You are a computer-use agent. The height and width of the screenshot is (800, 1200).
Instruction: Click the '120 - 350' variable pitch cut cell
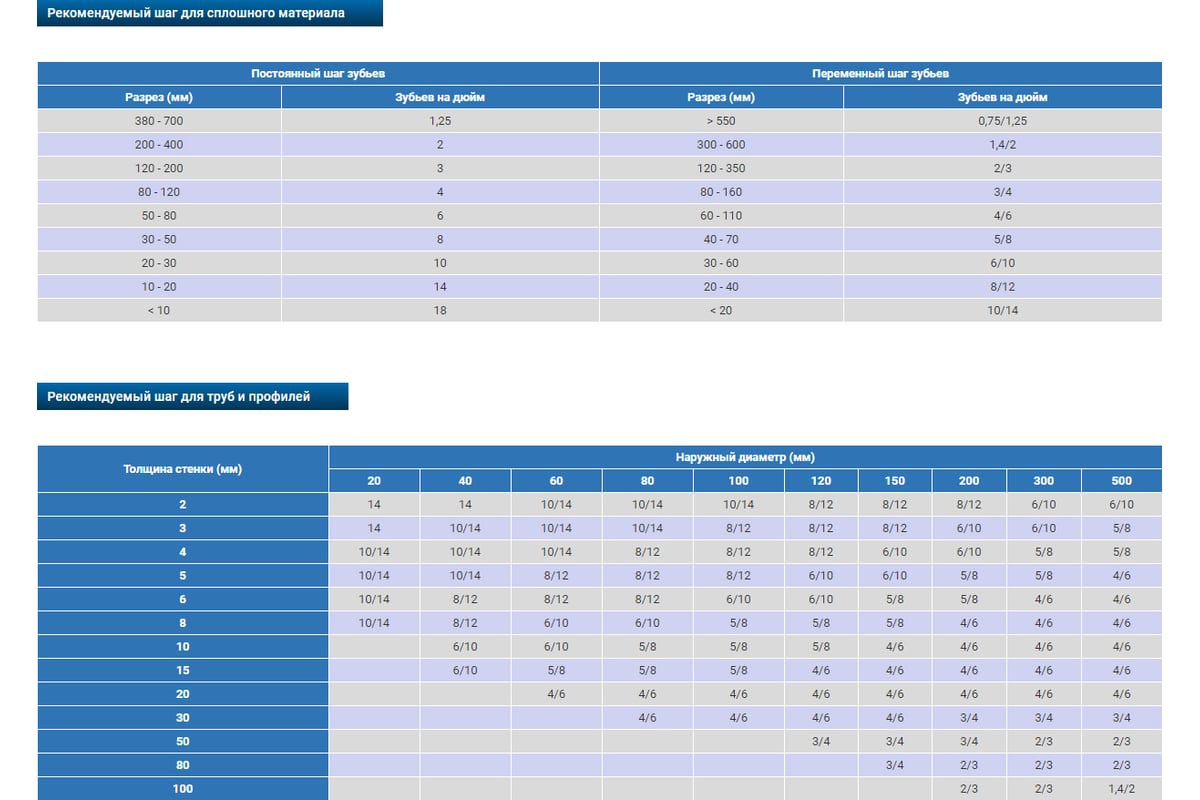721,168
